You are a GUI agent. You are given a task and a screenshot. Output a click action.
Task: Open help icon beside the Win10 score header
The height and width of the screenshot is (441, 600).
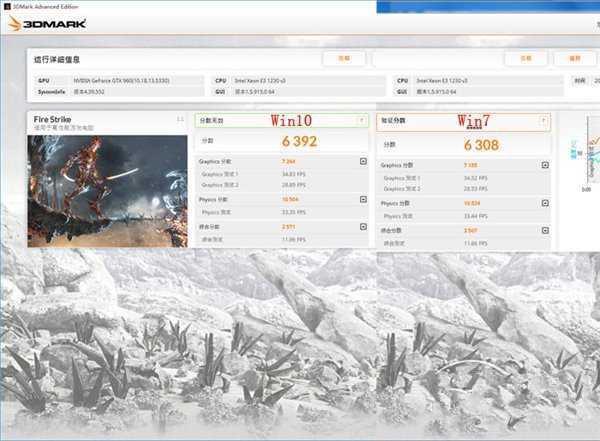(x=361, y=121)
